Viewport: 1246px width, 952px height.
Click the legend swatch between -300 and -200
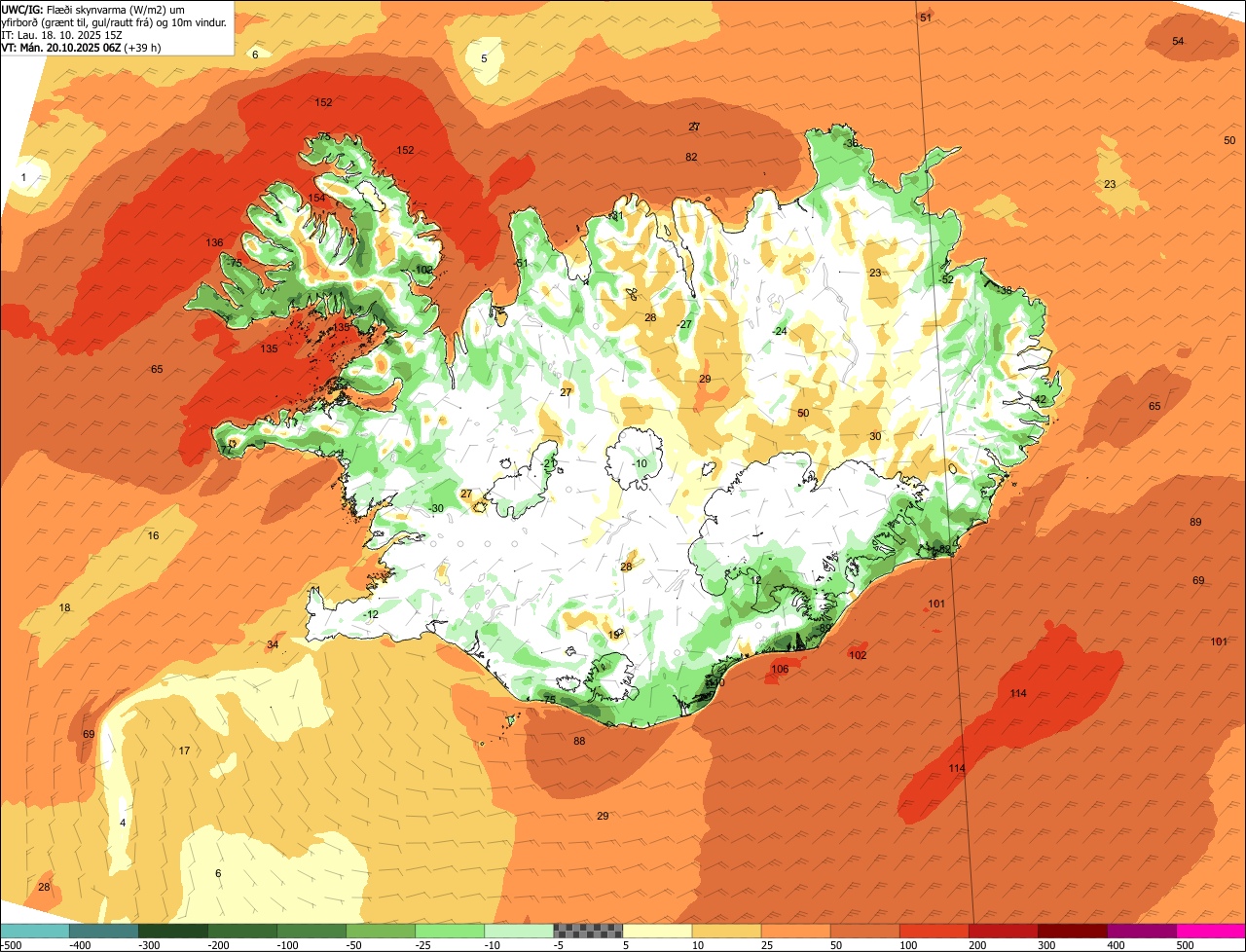(173, 931)
